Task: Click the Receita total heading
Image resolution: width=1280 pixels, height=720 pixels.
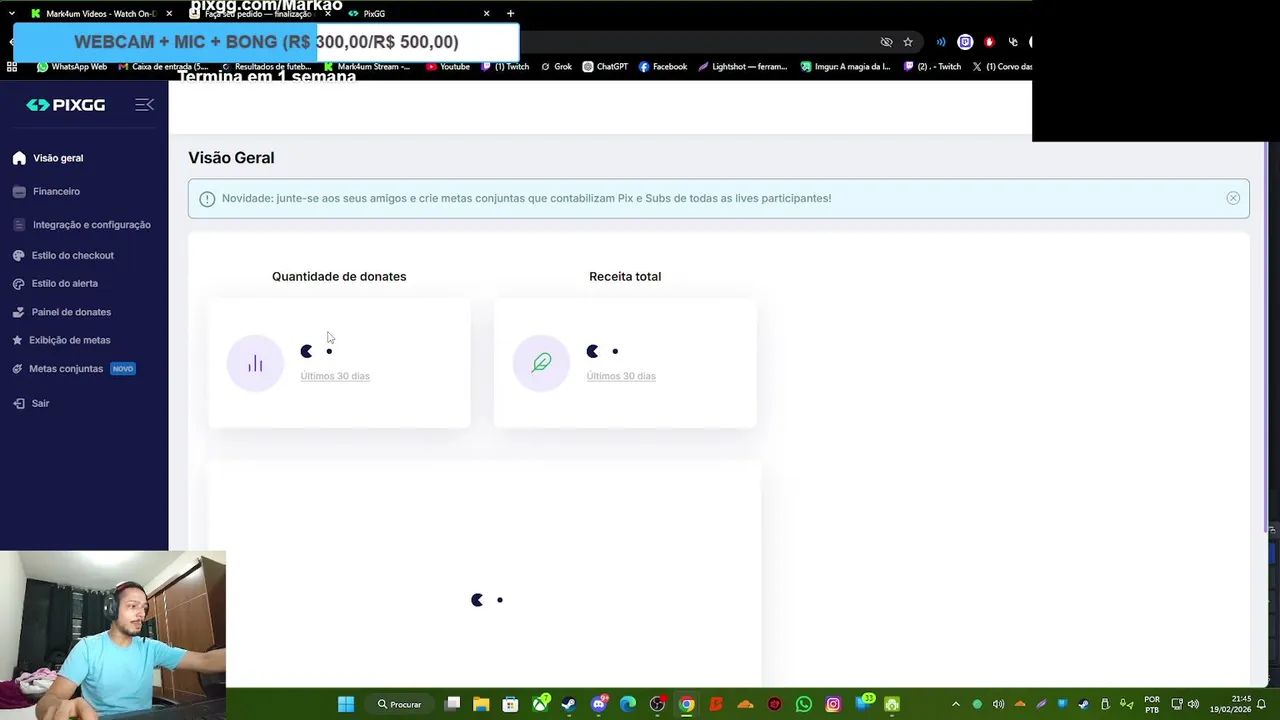Action: 625,277
